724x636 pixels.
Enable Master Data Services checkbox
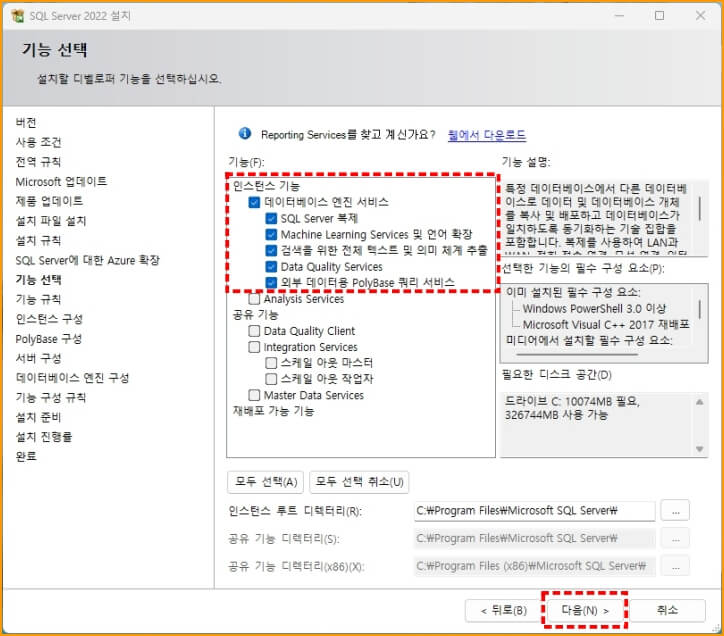(x=254, y=395)
